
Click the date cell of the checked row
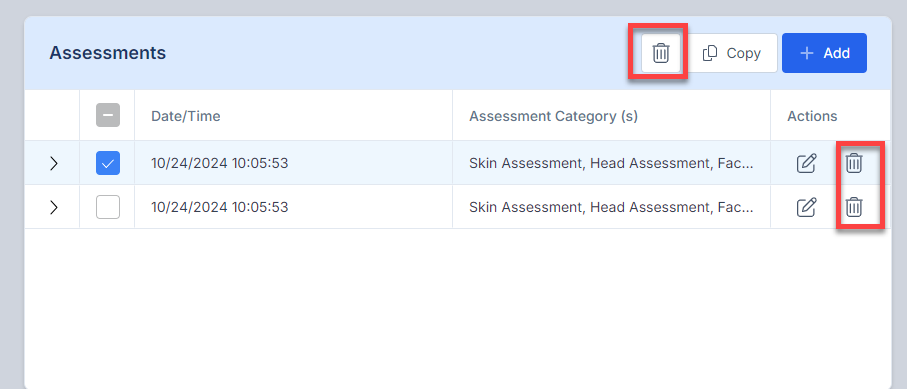(x=220, y=163)
